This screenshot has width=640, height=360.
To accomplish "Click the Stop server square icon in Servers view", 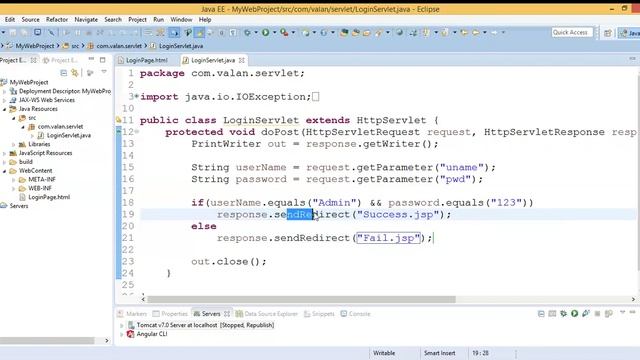I will (597, 313).
